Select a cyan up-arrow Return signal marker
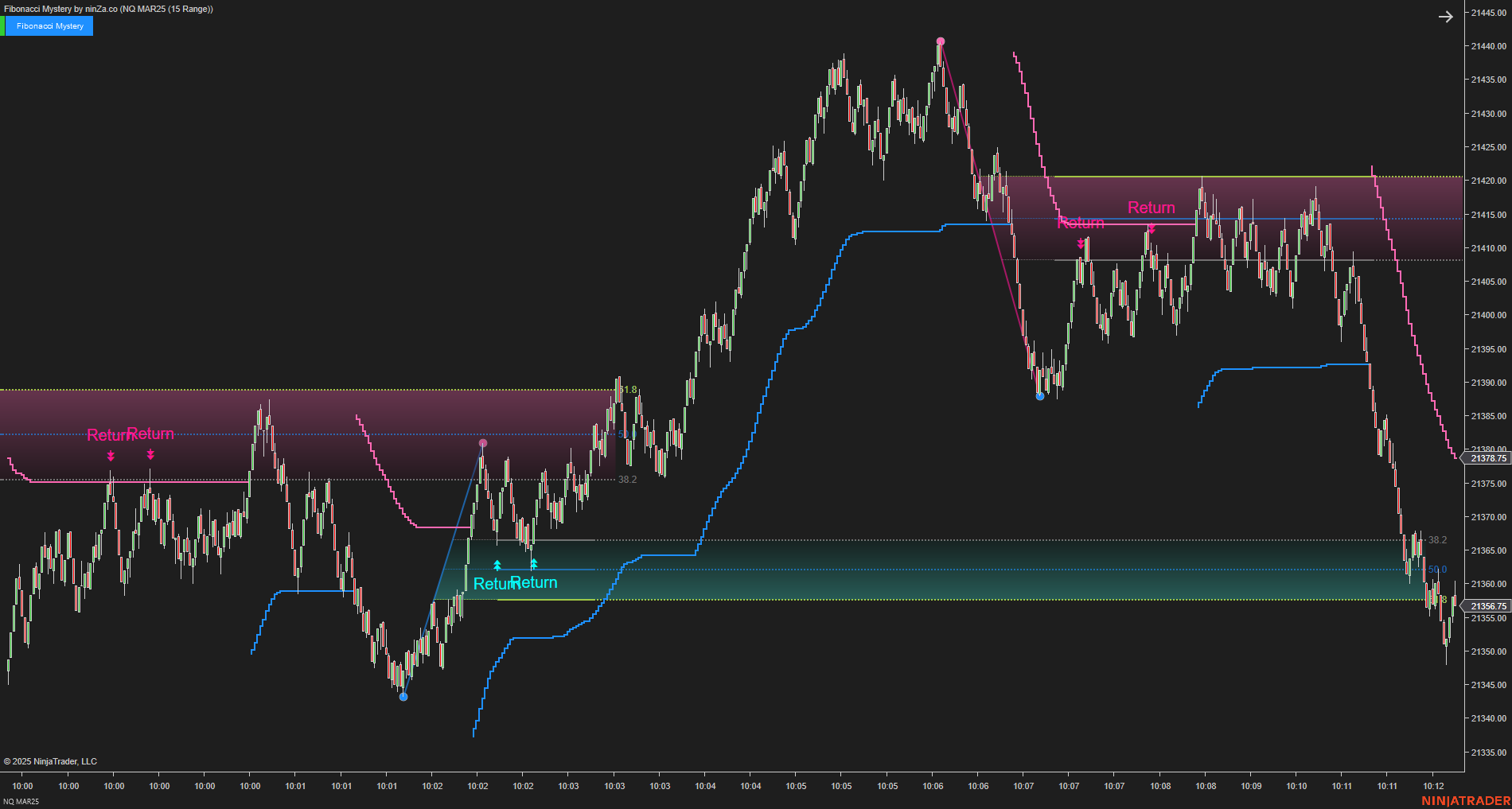The image size is (1512, 809). (x=497, y=565)
